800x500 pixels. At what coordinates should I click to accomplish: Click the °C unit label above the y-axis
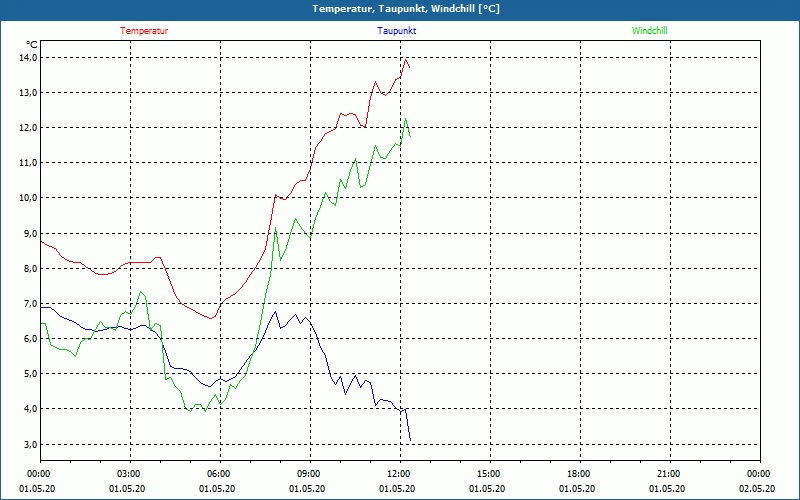[32, 45]
